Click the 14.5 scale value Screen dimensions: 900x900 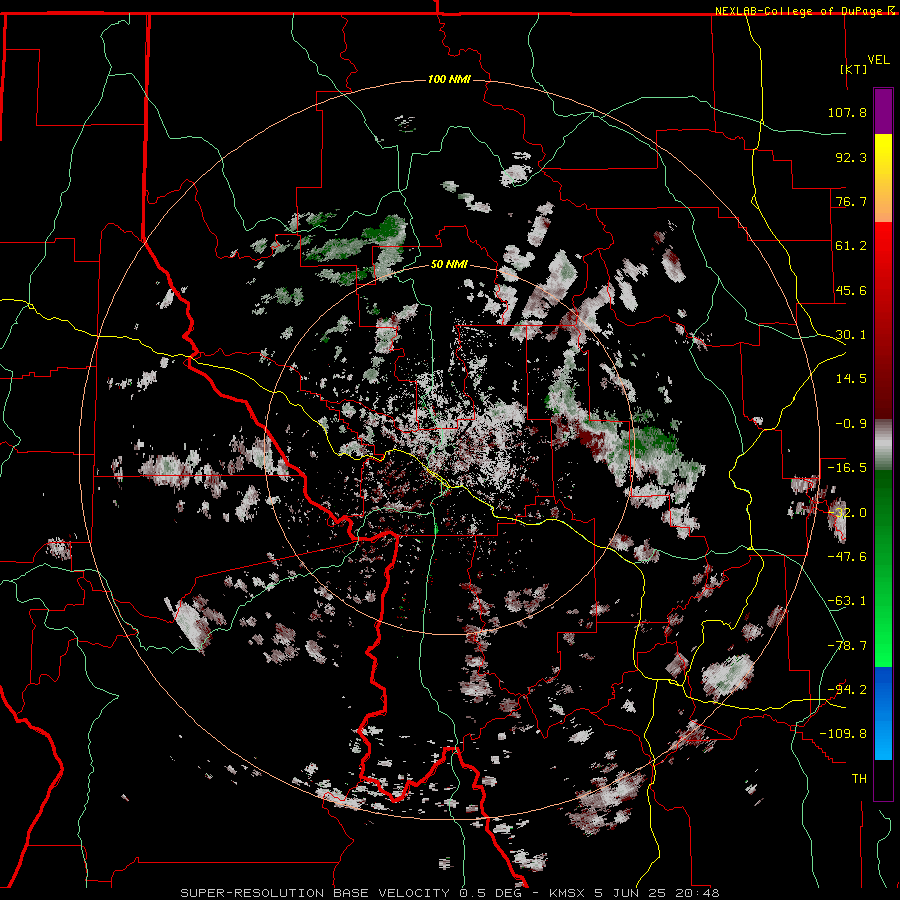tap(851, 379)
